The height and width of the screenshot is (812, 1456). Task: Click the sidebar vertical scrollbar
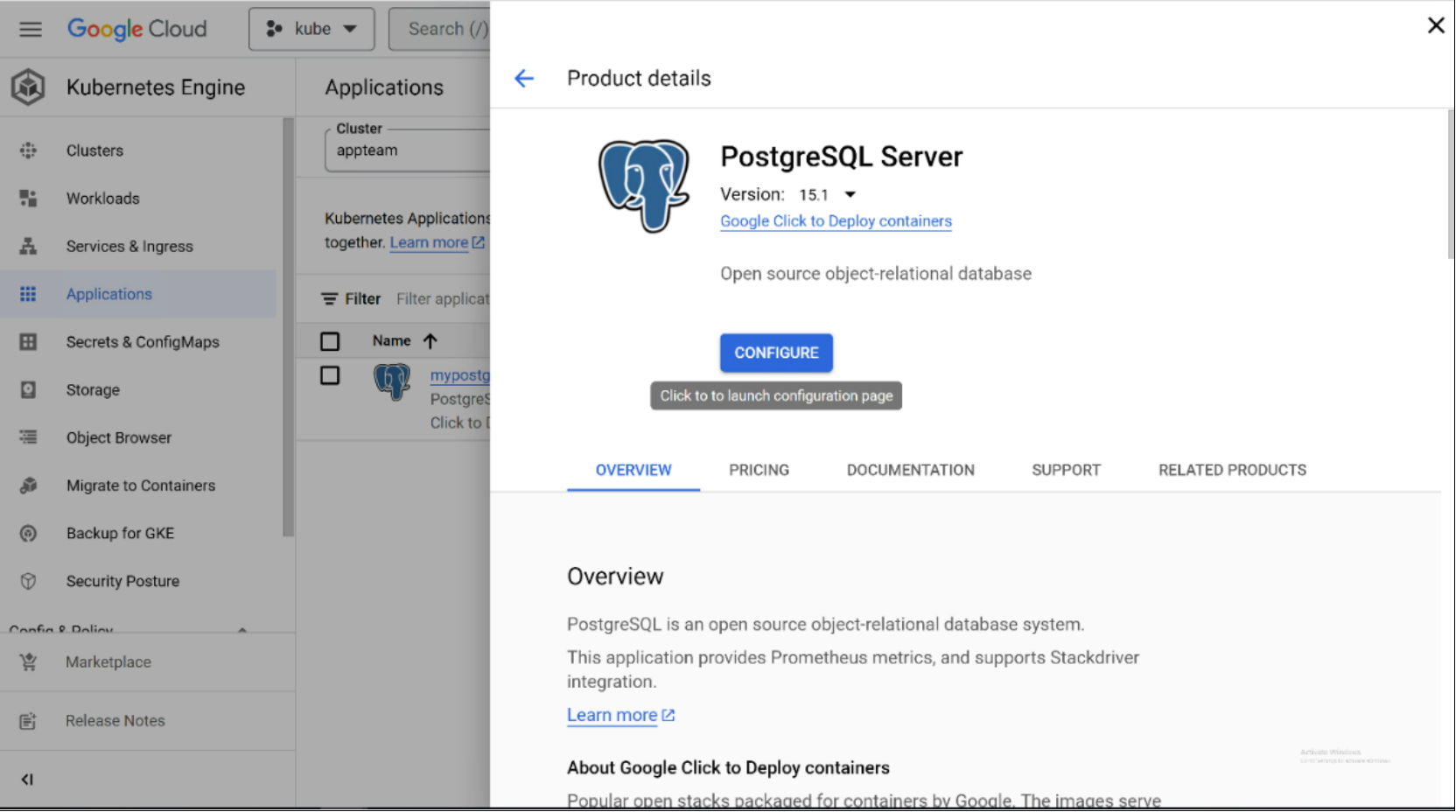[288, 328]
